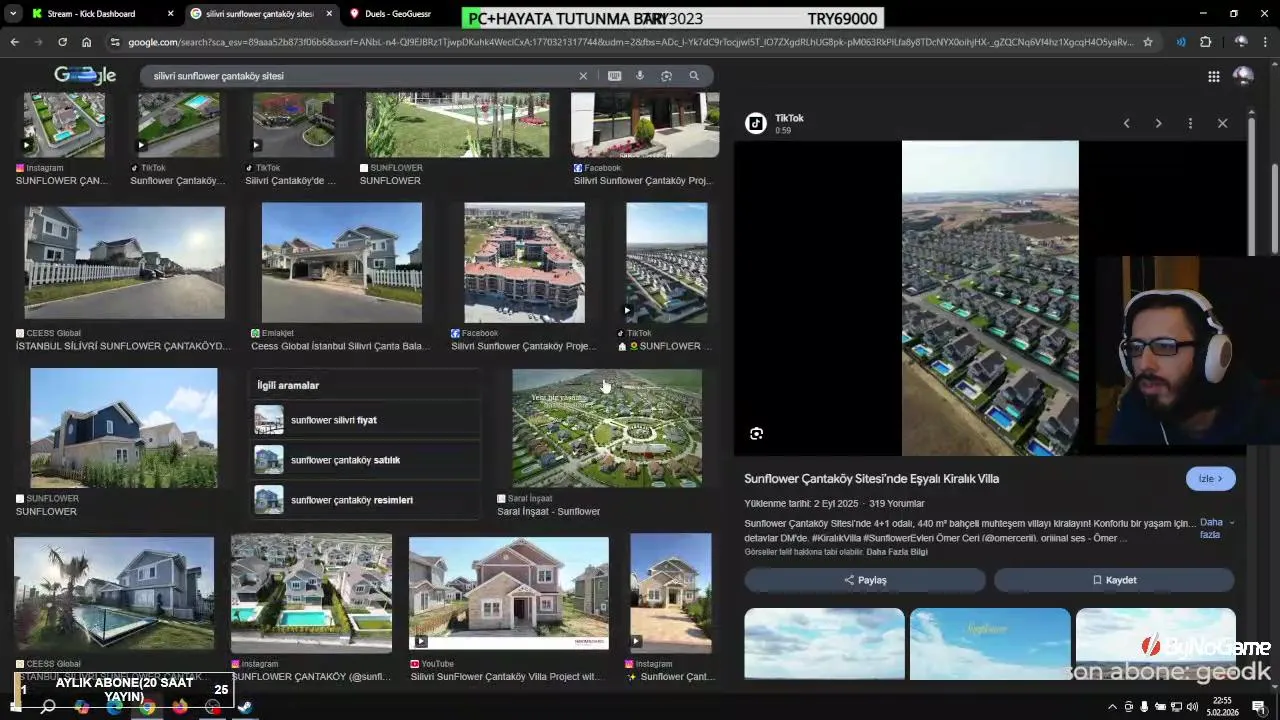Open the Instagram SUNFLOWER ÇANTAKÖY (@sunfl... thumbnail

pos(311,594)
